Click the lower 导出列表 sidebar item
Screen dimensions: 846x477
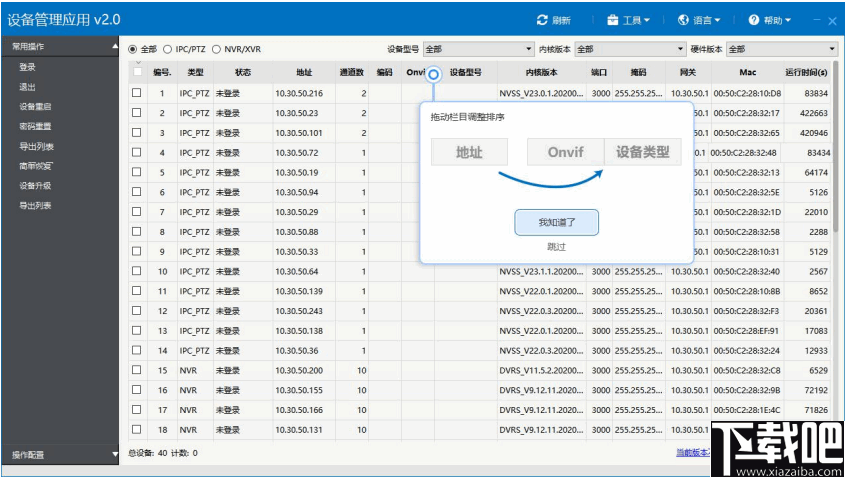[x=36, y=206]
